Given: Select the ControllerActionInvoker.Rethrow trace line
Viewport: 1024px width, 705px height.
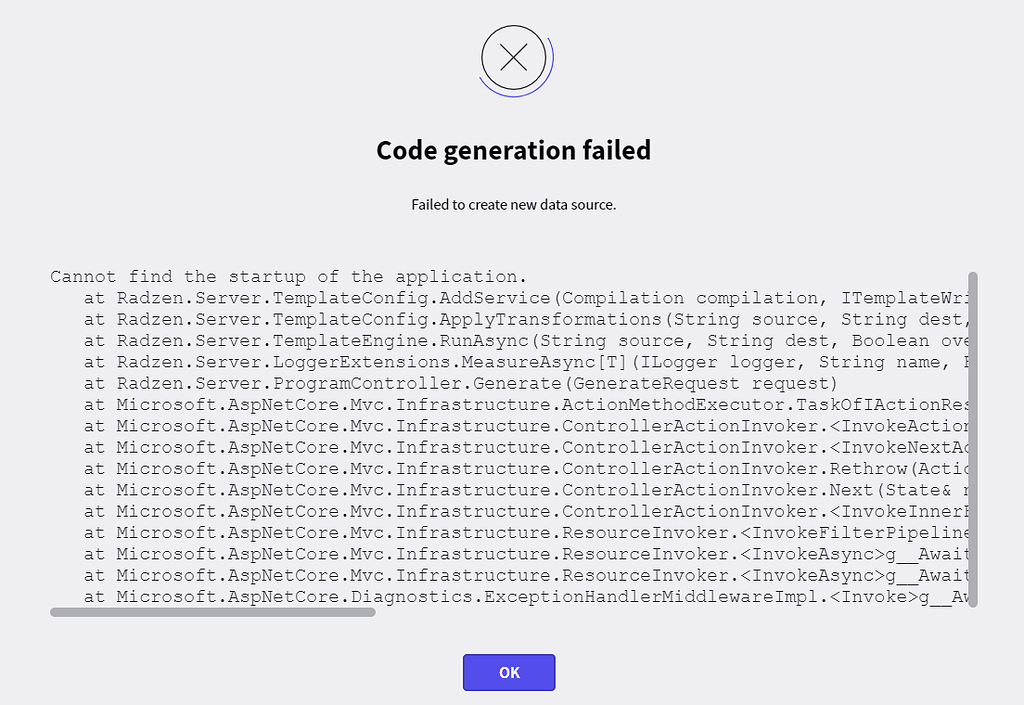Looking at the screenshot, I should point(526,469).
